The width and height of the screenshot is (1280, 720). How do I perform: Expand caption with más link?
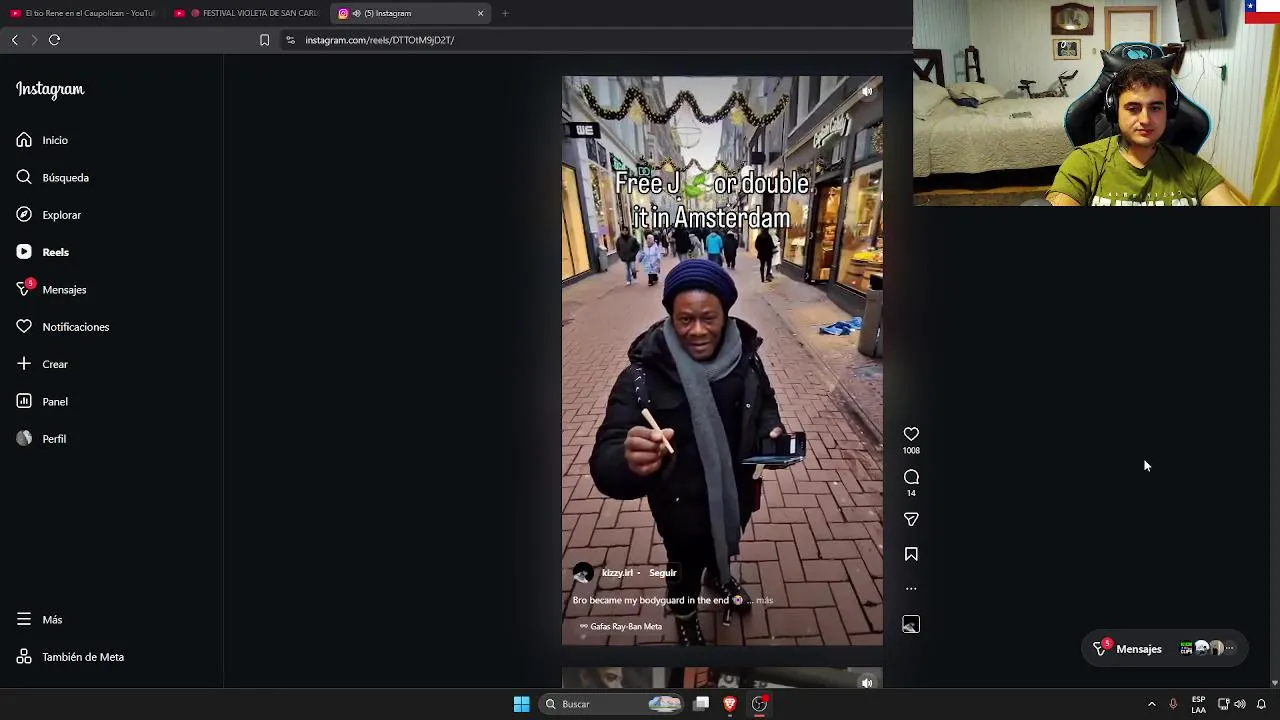coord(765,600)
